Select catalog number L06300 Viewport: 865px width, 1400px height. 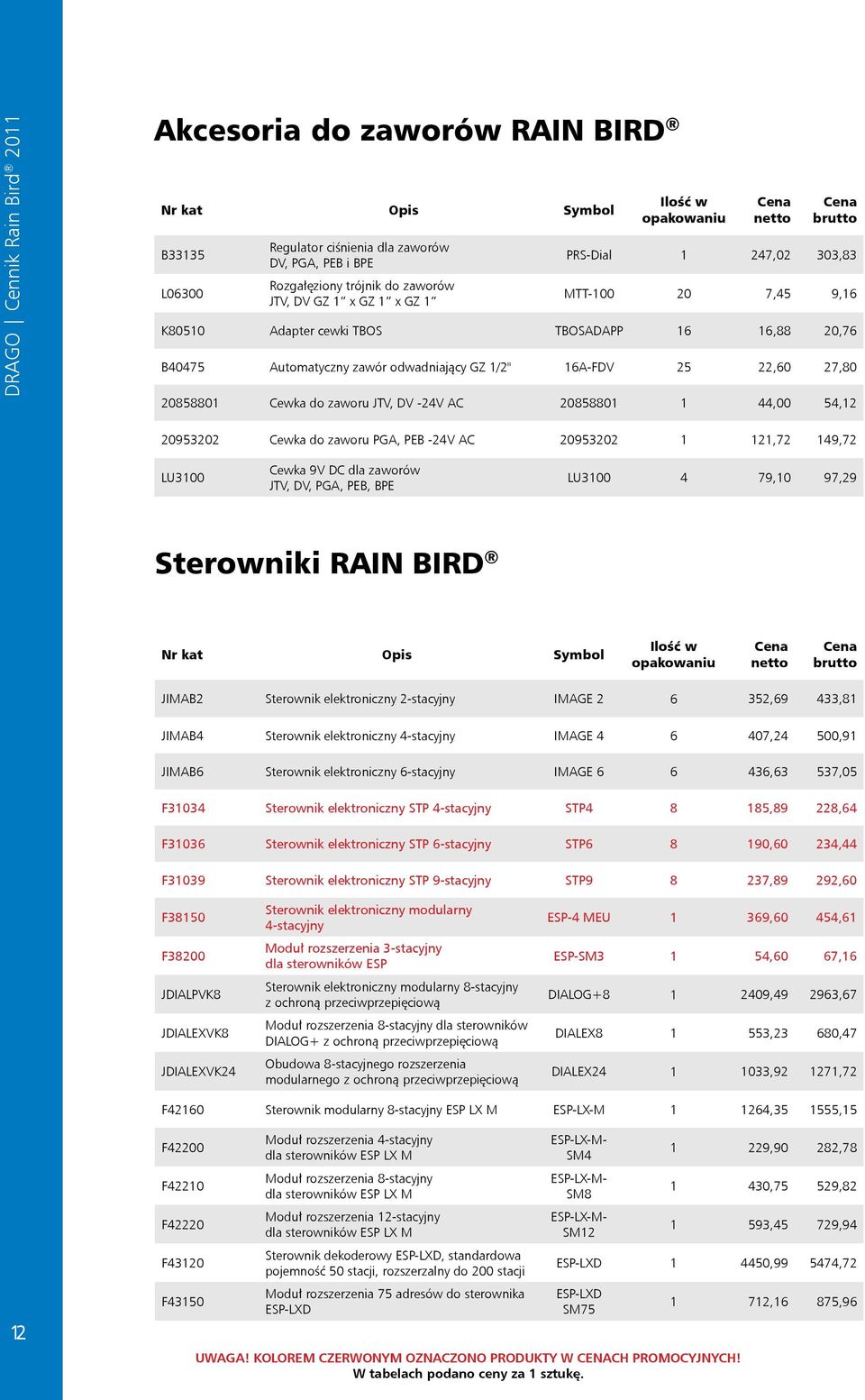pos(182,294)
